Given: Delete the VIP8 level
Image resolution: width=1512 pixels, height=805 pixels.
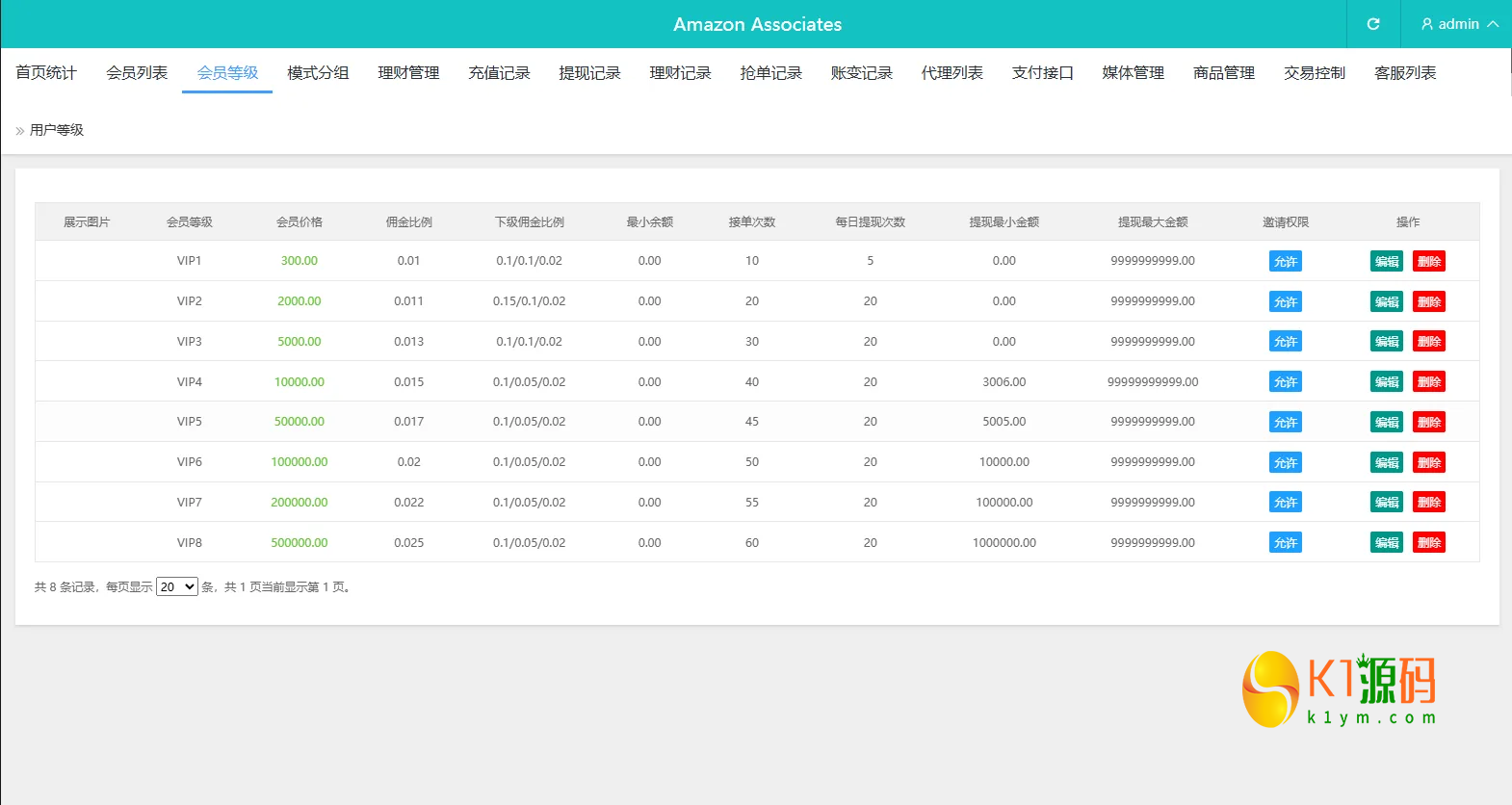Looking at the screenshot, I should [1429, 543].
